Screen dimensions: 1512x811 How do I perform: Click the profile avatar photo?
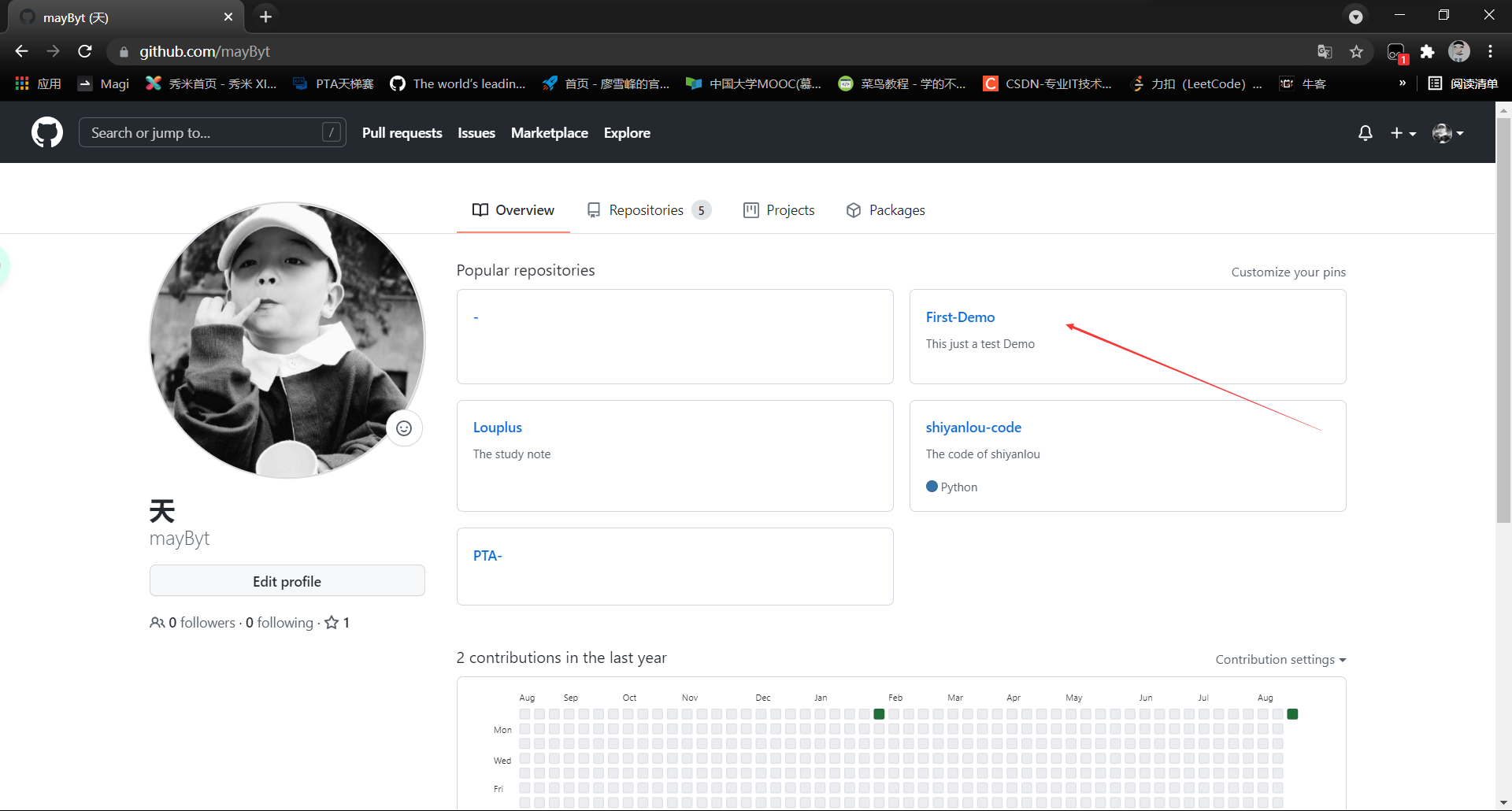tap(287, 339)
